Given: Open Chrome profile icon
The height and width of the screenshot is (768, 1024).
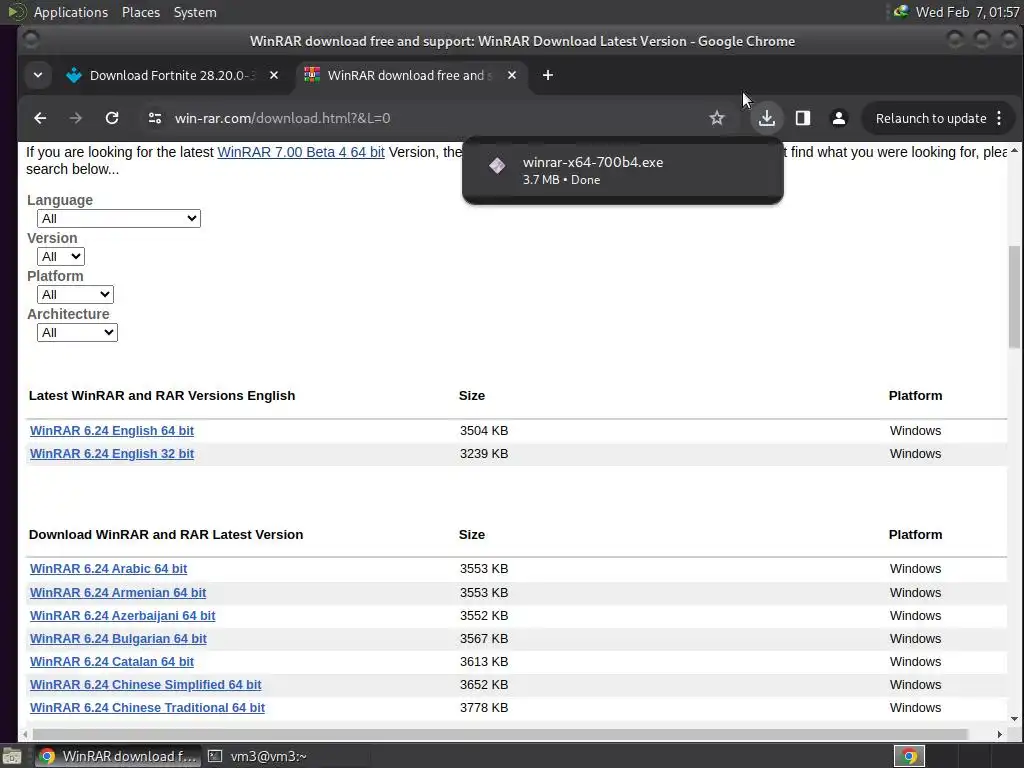Looking at the screenshot, I should 839,118.
